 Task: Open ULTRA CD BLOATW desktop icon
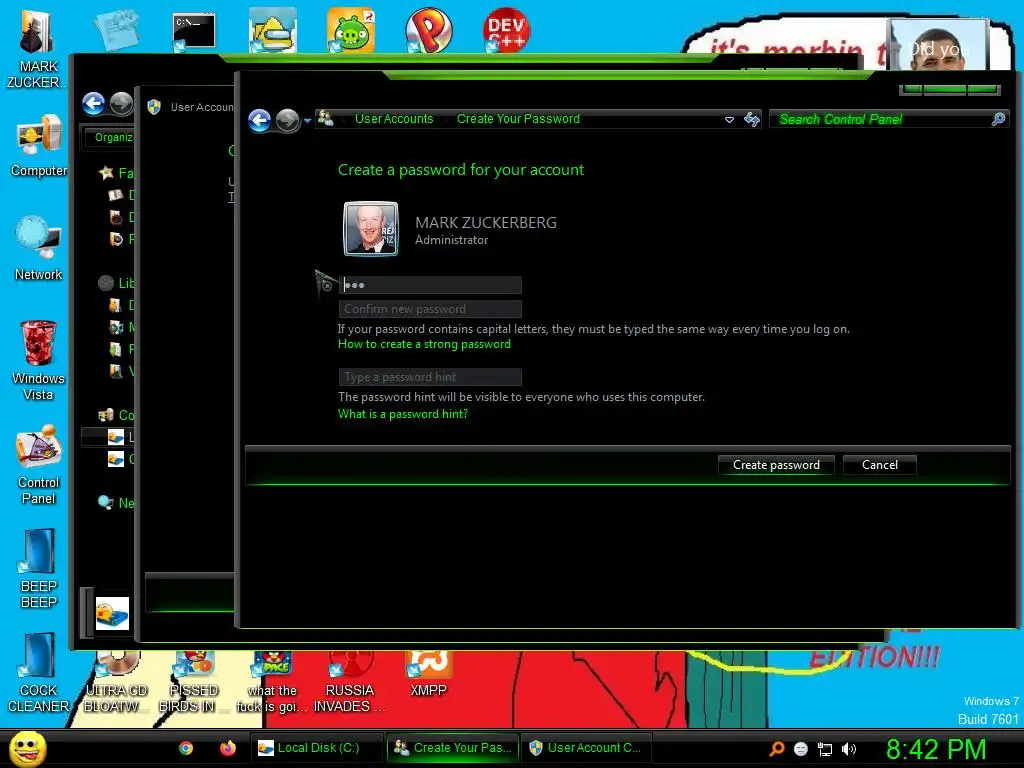coord(116,682)
